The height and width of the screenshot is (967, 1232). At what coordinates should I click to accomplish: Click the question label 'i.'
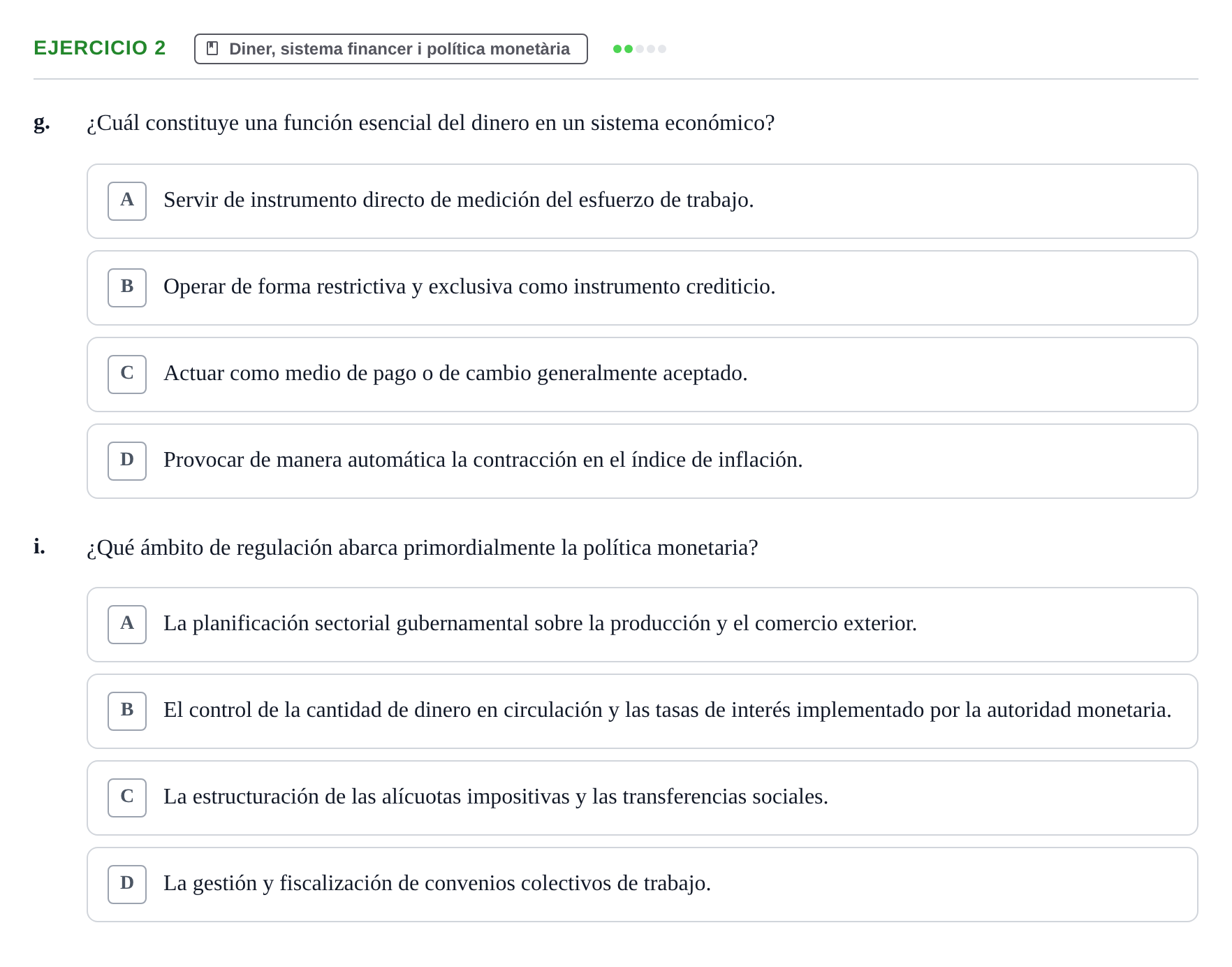[x=39, y=546]
